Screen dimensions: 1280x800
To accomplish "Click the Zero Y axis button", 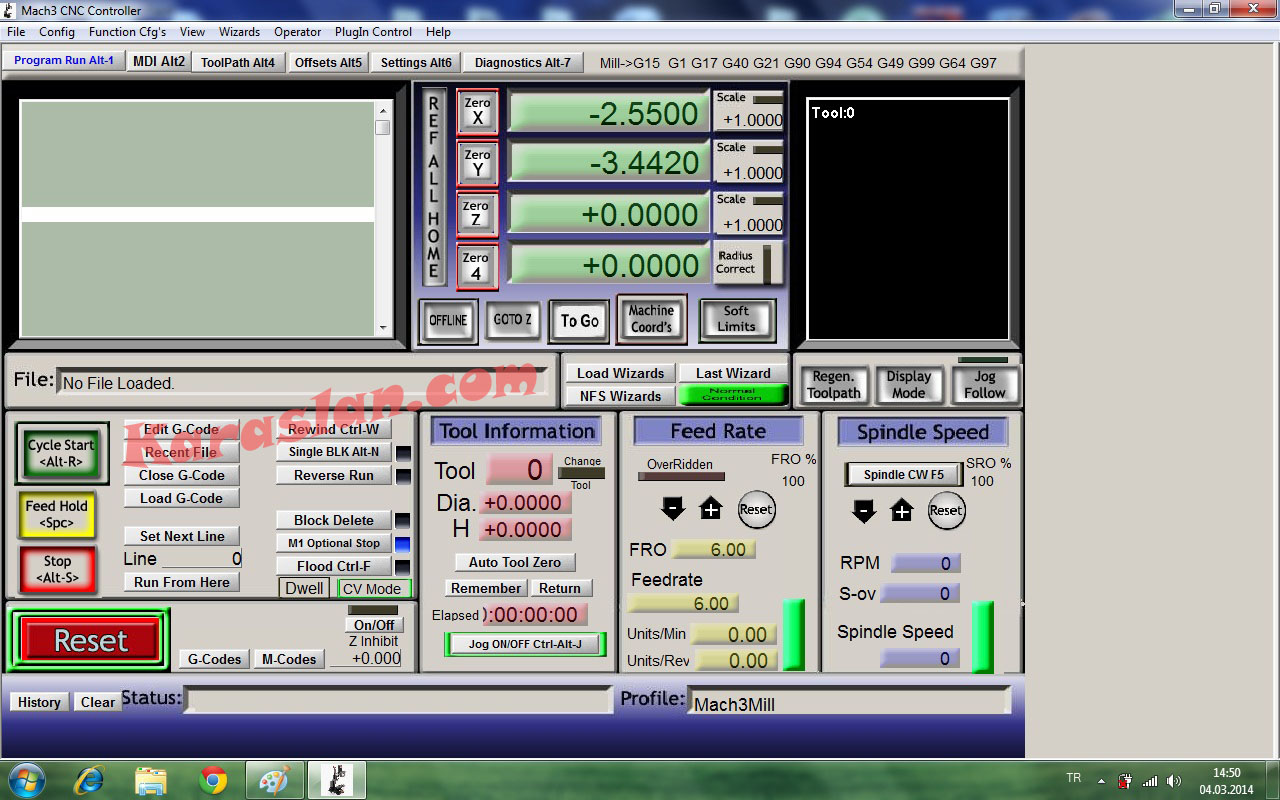I will pyautogui.click(x=477, y=163).
